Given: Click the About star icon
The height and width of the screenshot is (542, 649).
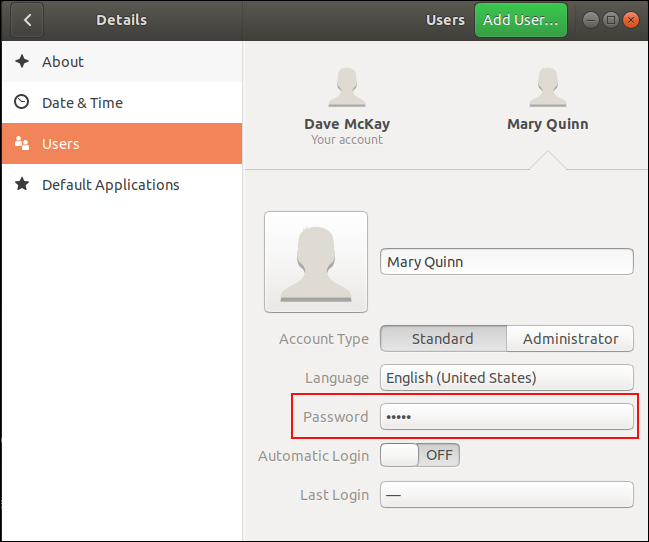Looking at the screenshot, I should coord(22,62).
